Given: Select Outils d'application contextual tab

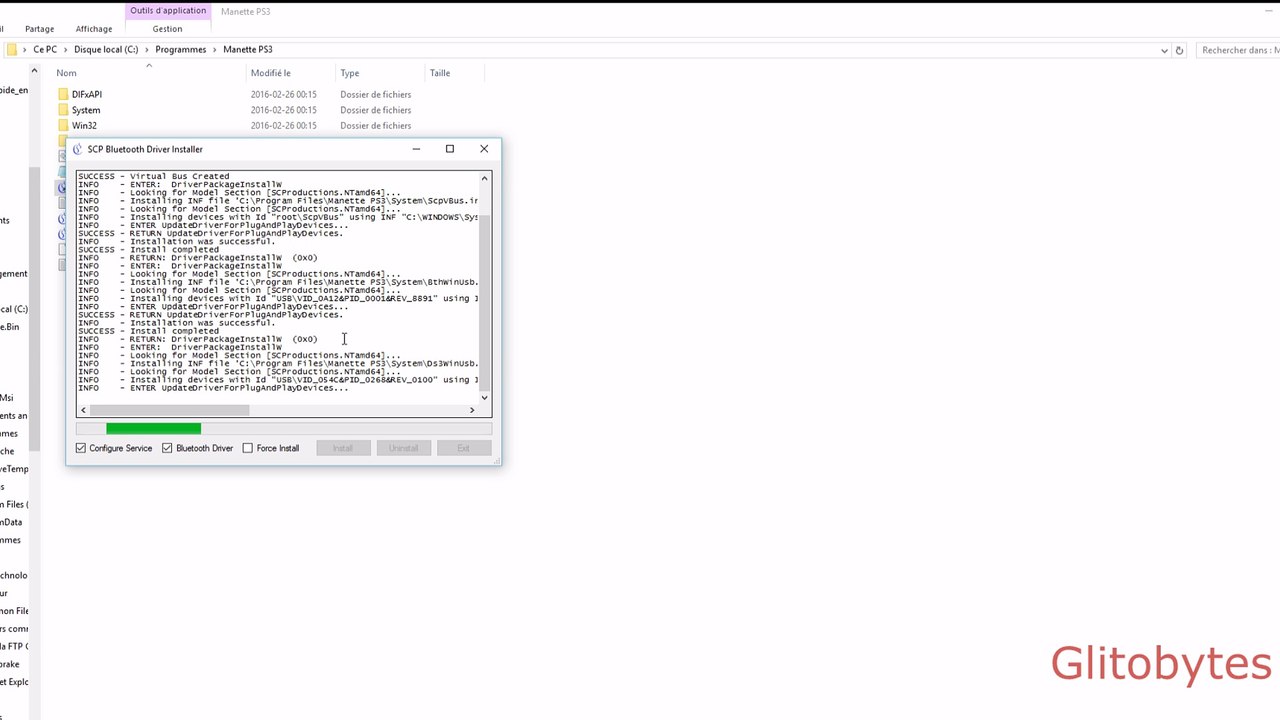Looking at the screenshot, I should pyautogui.click(x=168, y=11).
